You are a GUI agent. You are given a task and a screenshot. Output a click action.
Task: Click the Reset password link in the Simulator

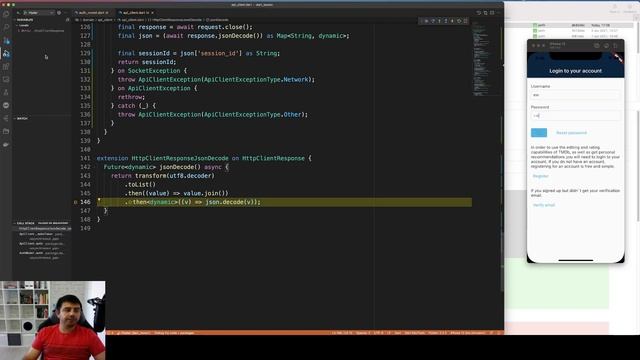[571, 133]
